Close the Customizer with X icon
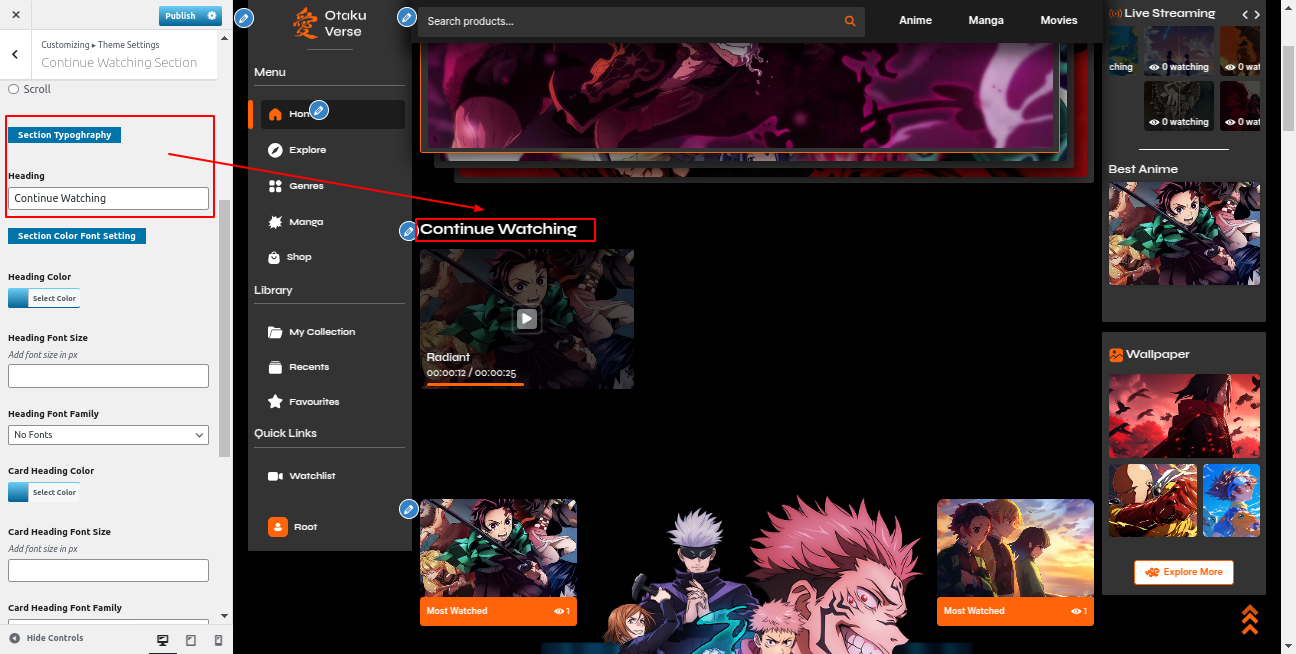 tap(16, 16)
